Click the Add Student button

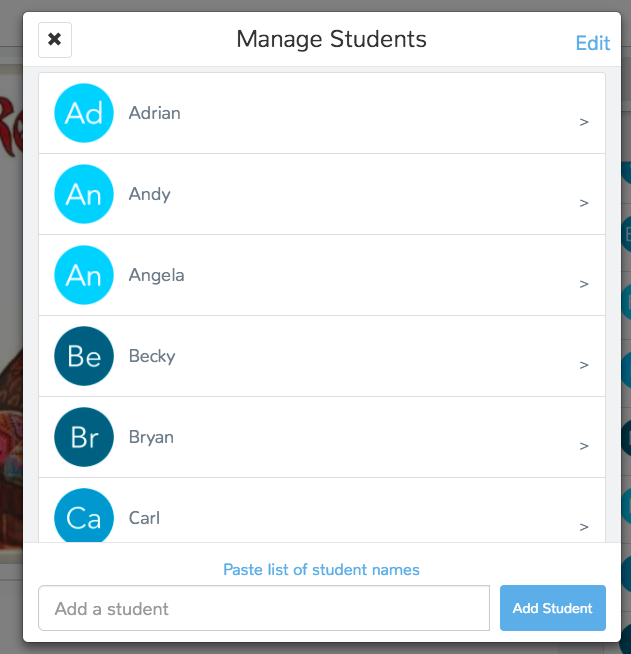[553, 608]
